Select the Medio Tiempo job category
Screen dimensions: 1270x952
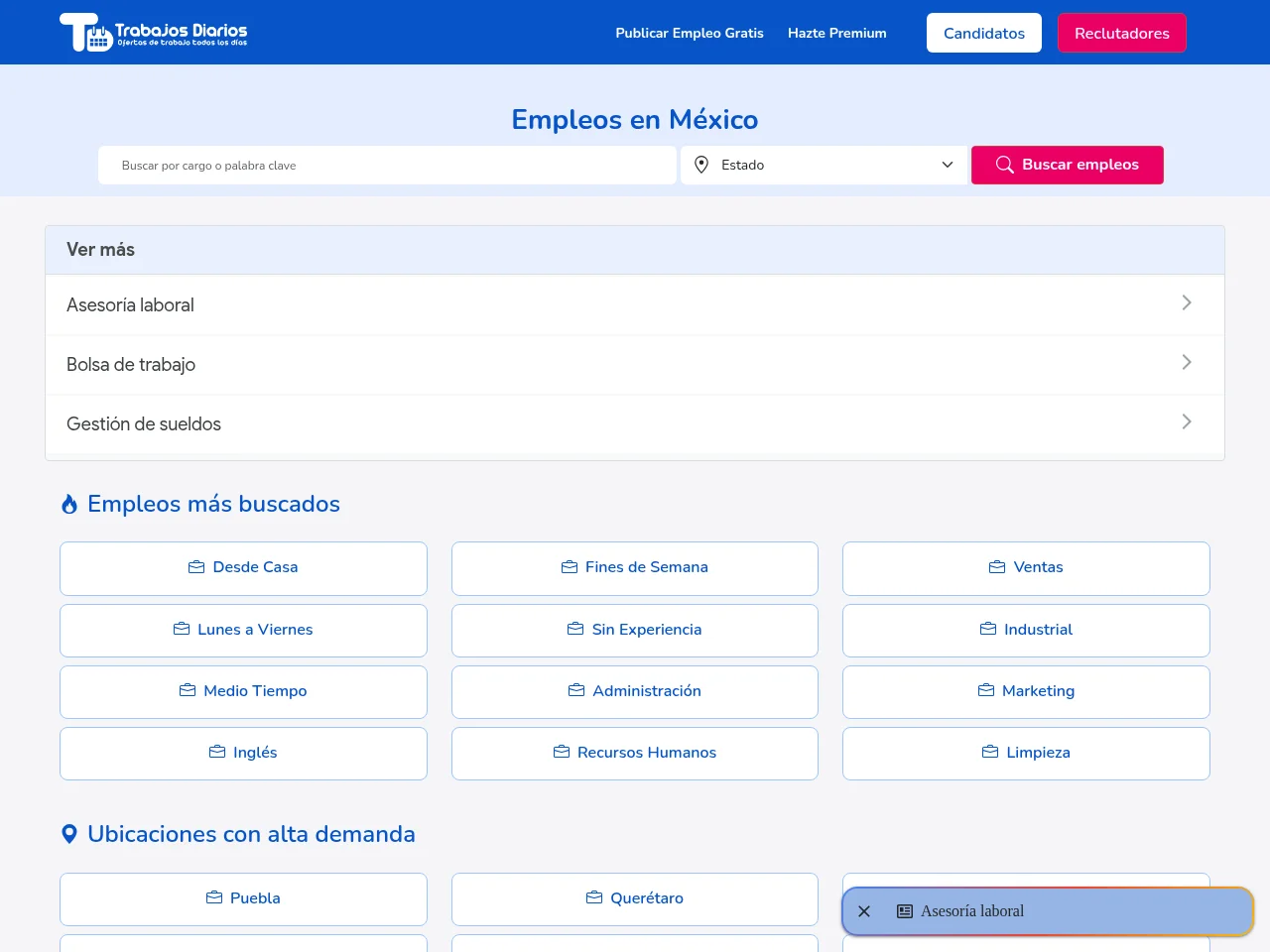[x=243, y=692]
